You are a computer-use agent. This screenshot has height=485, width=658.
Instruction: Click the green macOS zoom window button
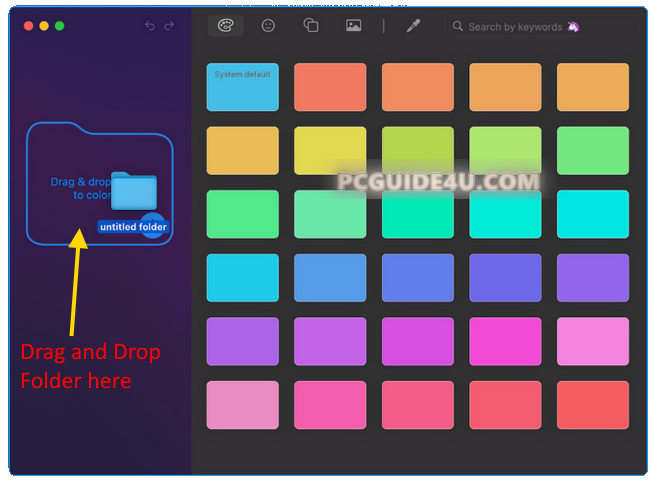point(60,26)
